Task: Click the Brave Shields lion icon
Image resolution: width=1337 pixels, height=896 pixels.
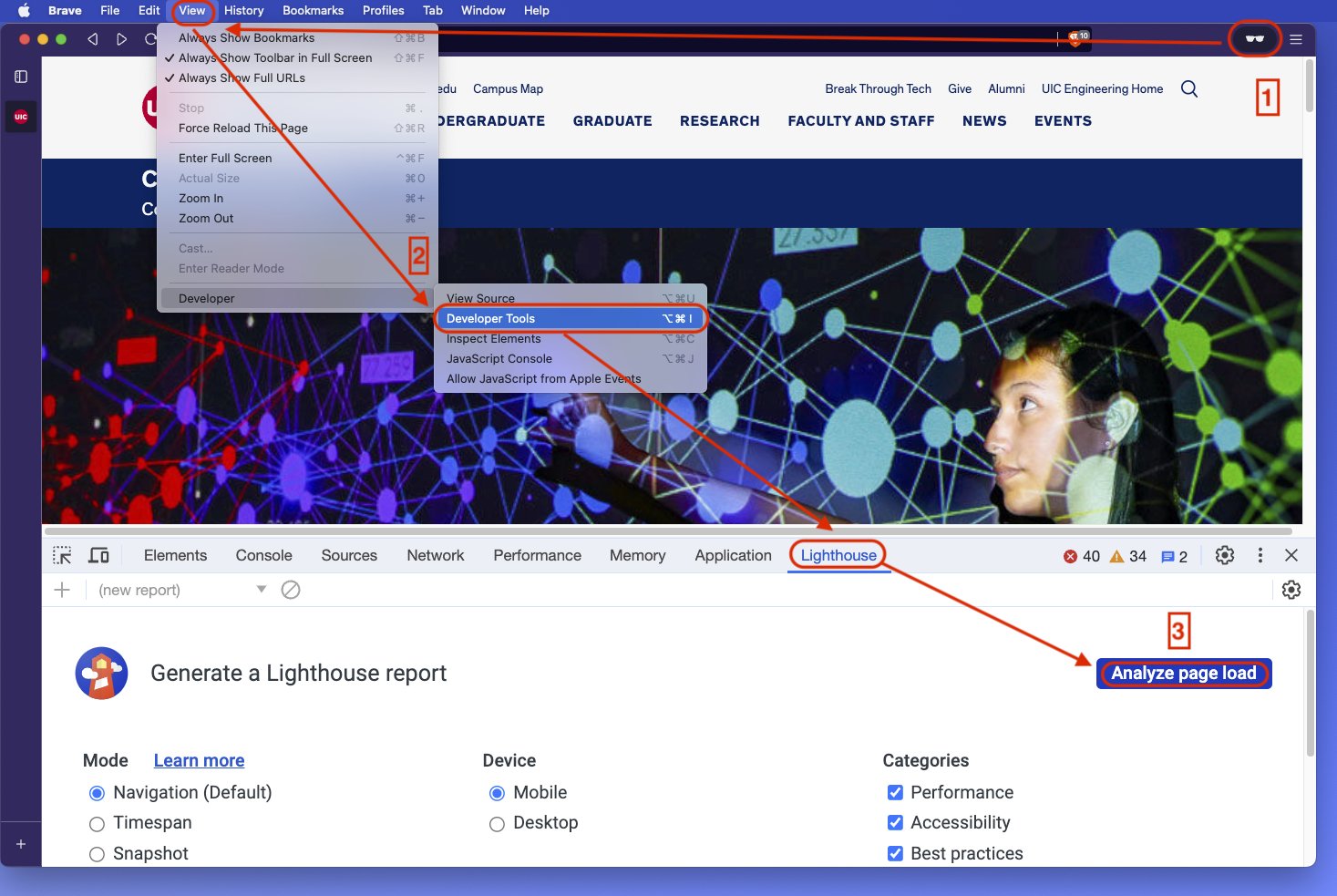Action: click(1077, 38)
